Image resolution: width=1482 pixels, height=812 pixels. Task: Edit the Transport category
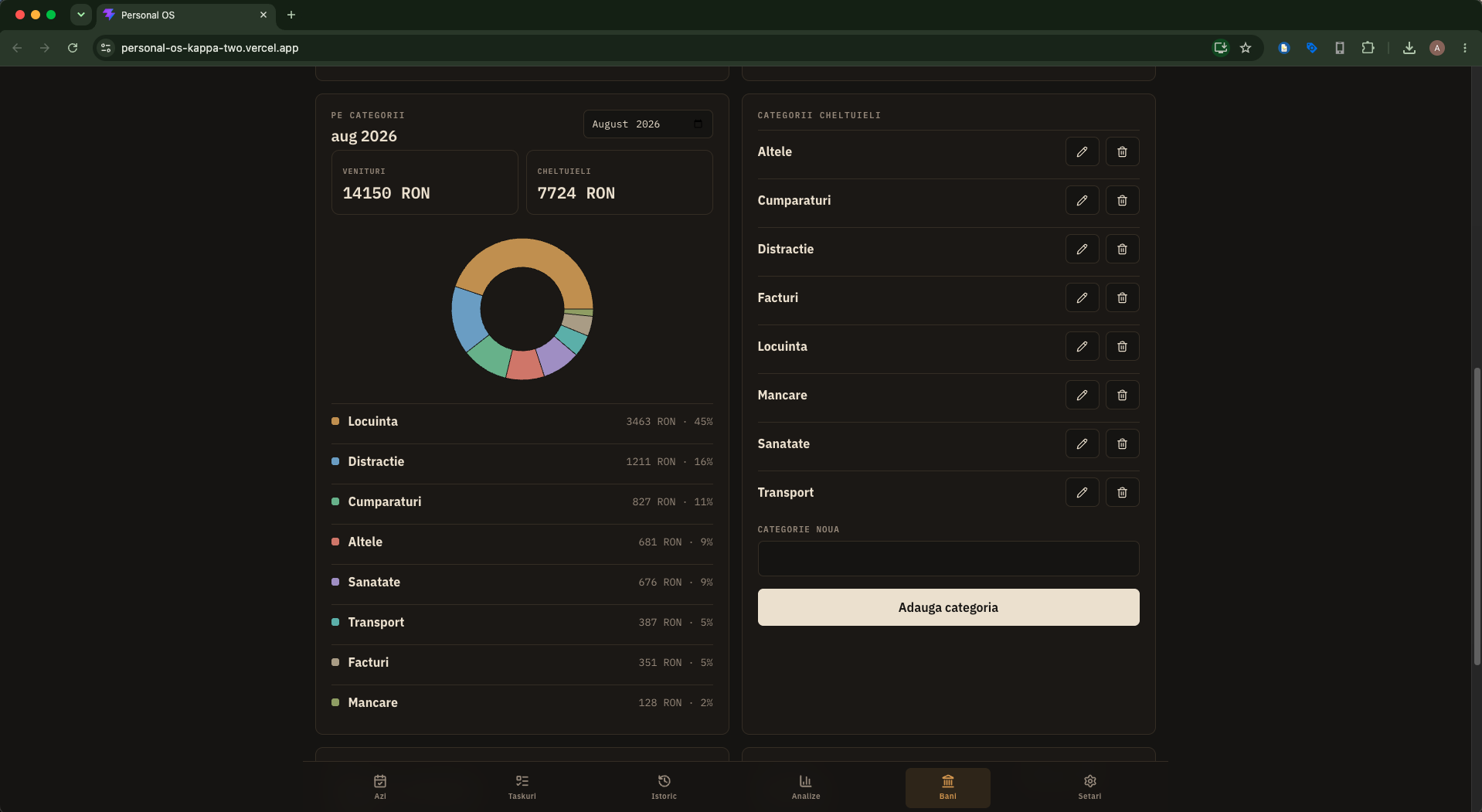pos(1082,492)
